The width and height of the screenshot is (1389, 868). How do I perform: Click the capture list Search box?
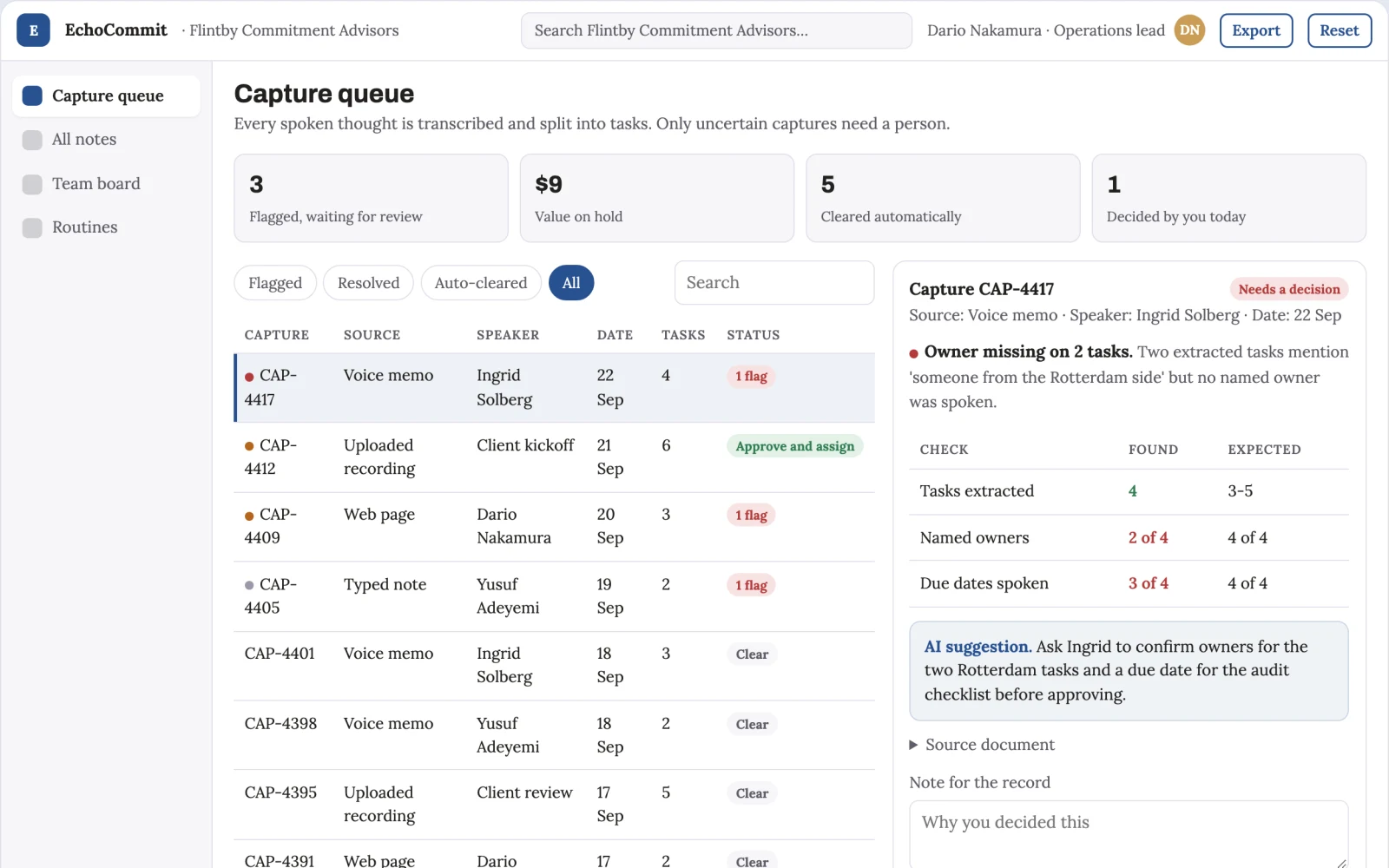(x=774, y=283)
